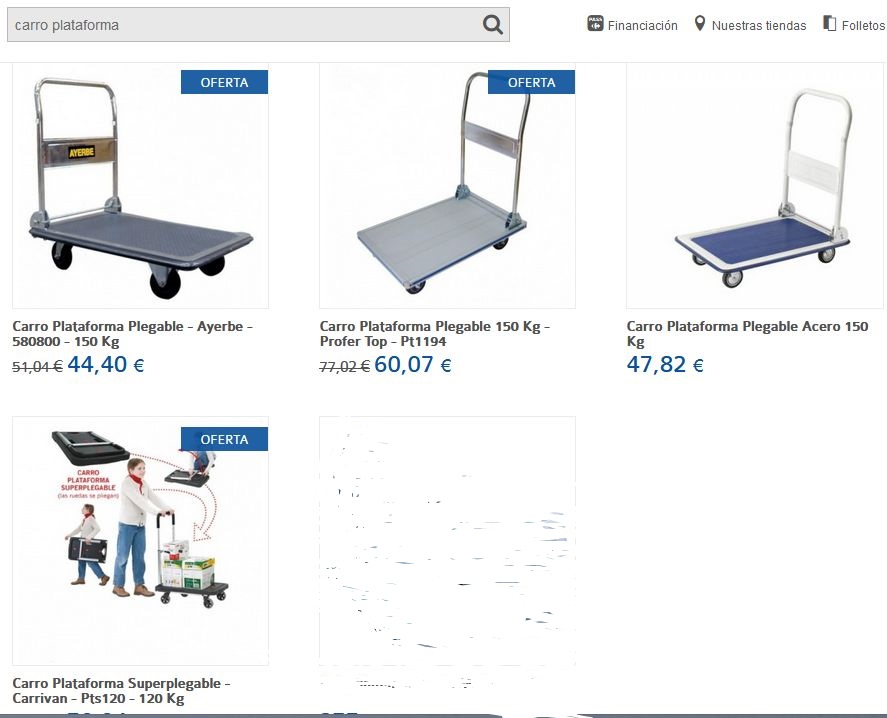Open 'Carro Plataforma Plegable 150 Kg - Profer Top' title
Image resolution: width=887 pixels, height=718 pixels.
click(x=434, y=334)
